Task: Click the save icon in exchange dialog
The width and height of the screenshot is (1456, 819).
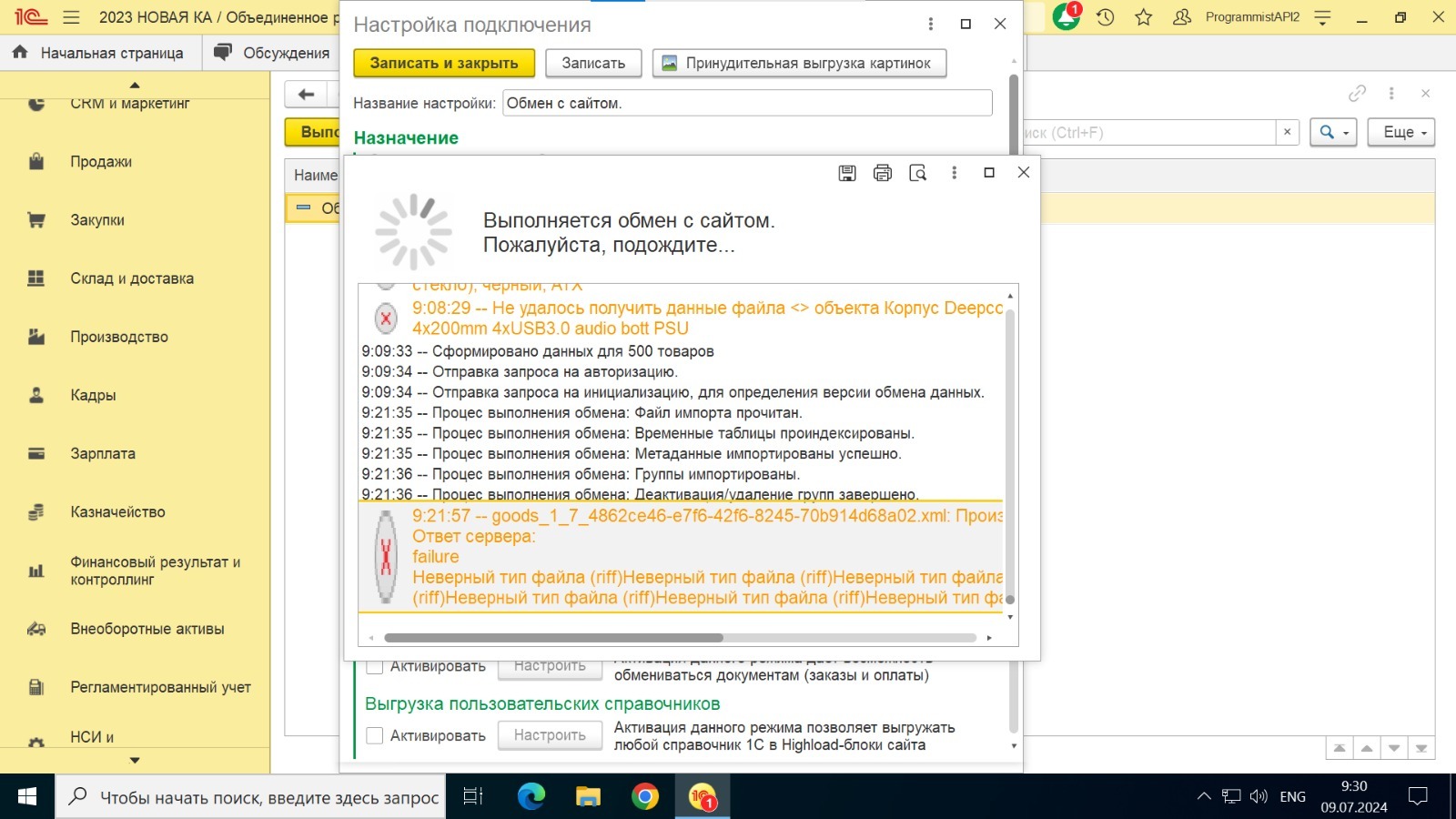Action: [x=846, y=173]
